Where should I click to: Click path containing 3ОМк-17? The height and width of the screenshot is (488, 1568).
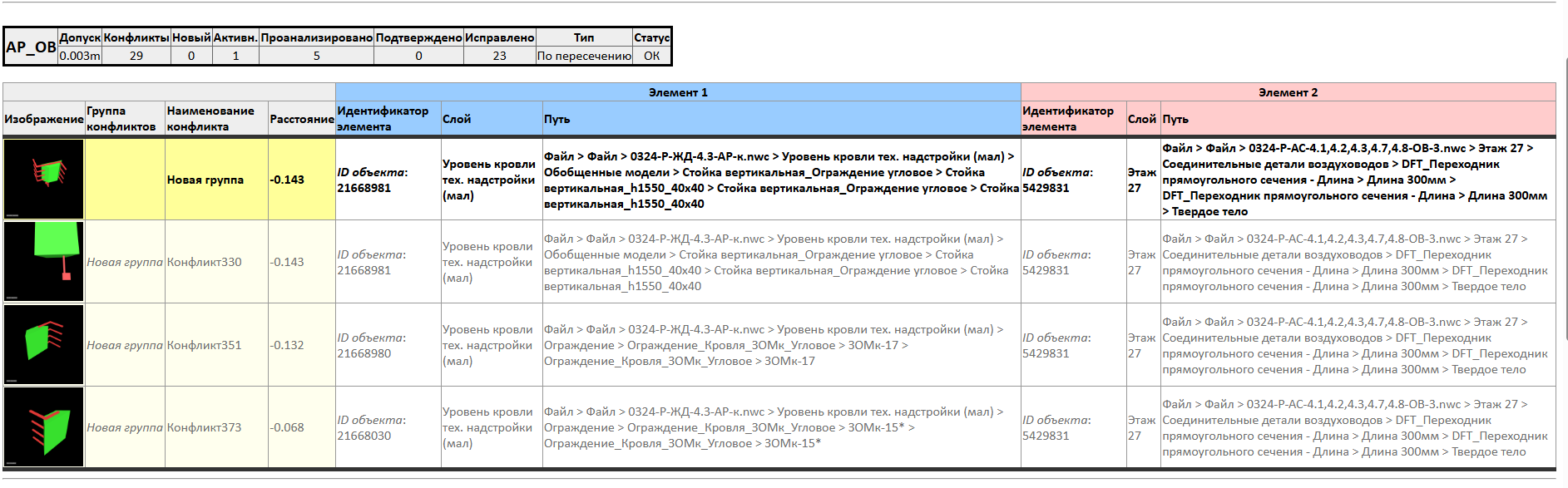coord(781,344)
